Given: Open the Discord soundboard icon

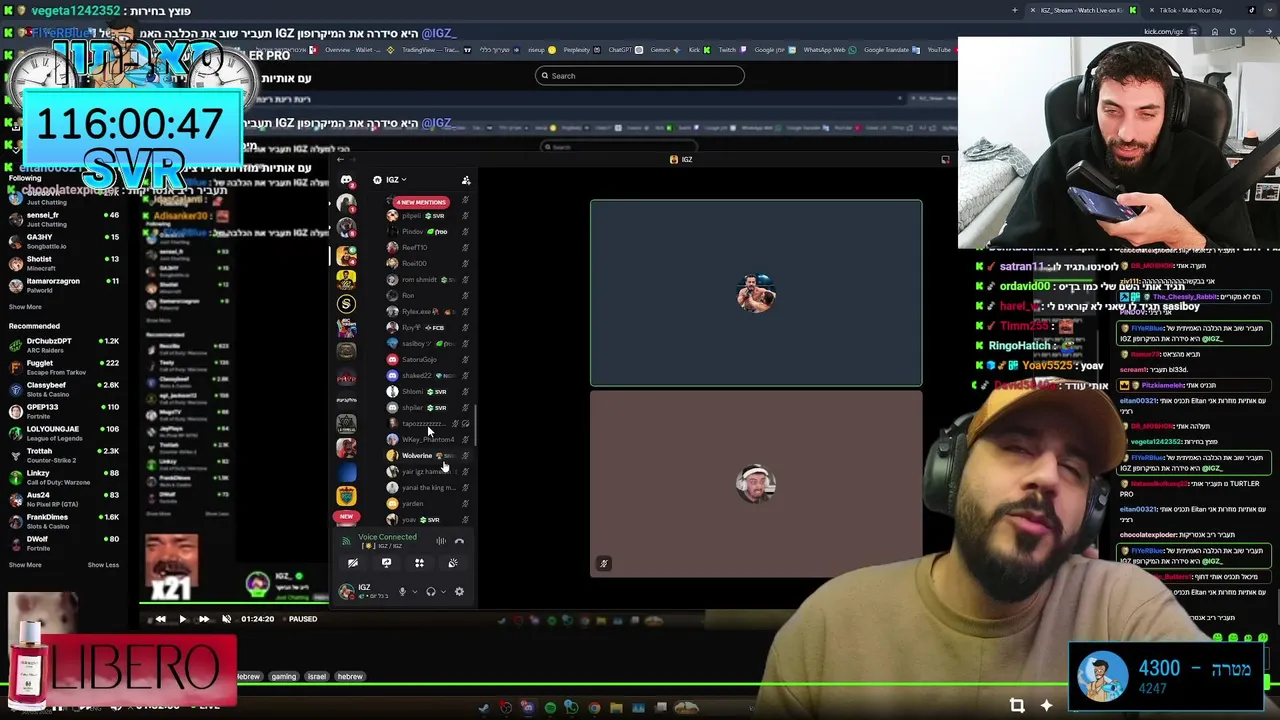Looking at the screenshot, I should 453,563.
